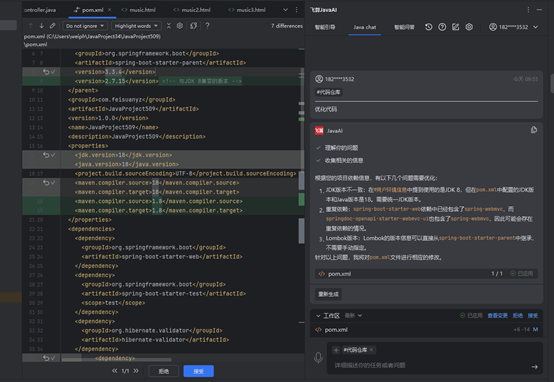Activate microphone voice input
The width and height of the screenshot is (554, 382).
(318, 358)
